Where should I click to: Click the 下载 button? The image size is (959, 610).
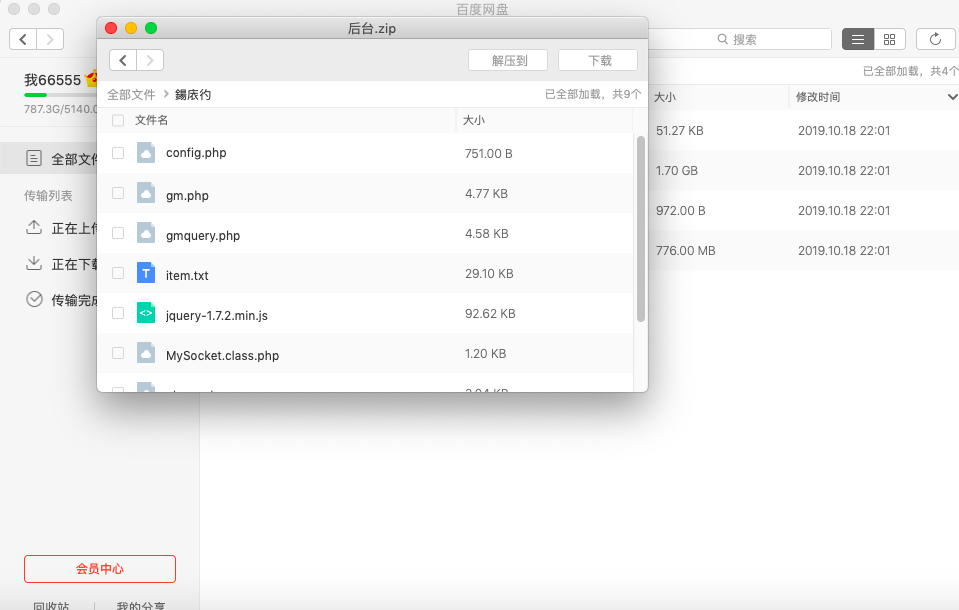[598, 60]
